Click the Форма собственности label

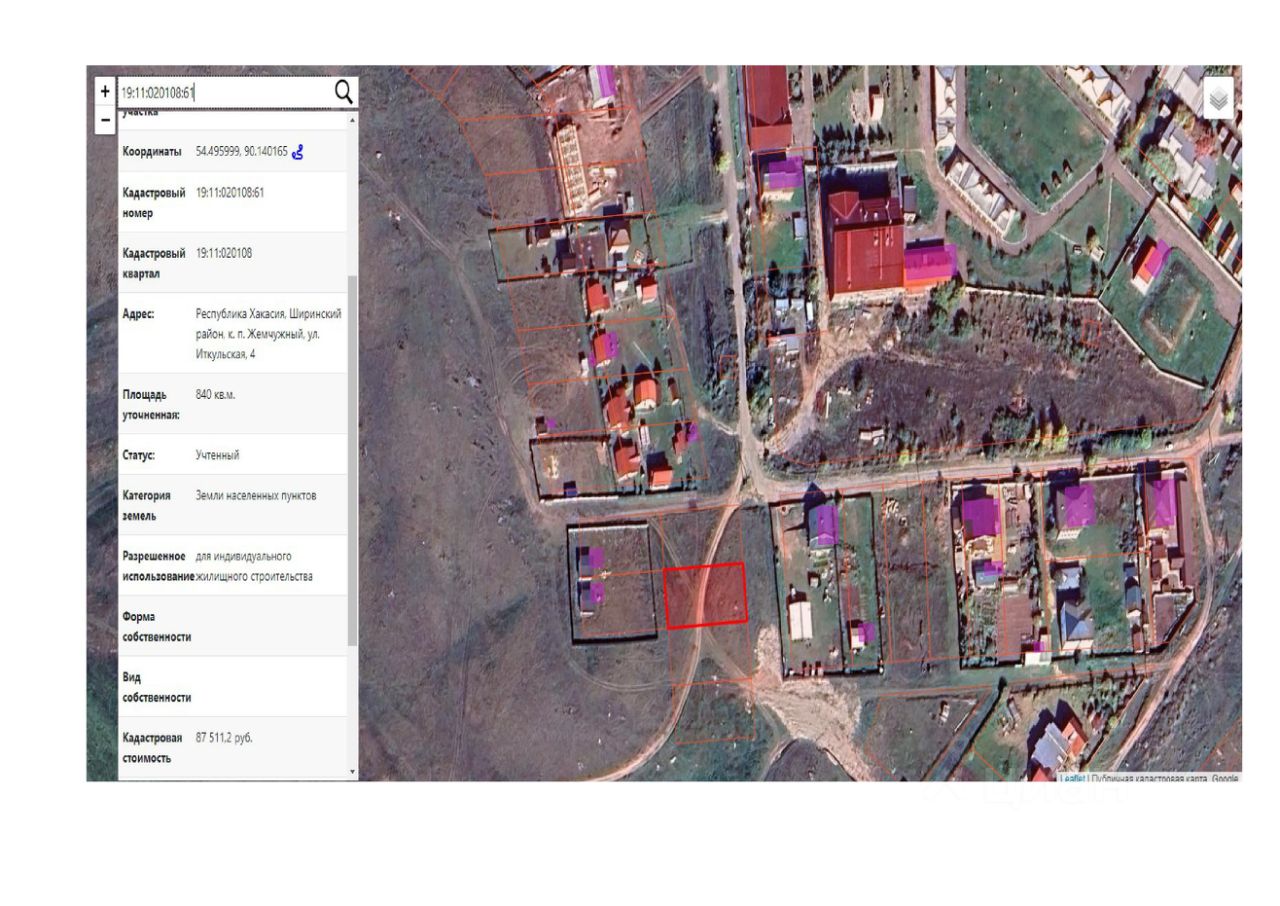157,627
